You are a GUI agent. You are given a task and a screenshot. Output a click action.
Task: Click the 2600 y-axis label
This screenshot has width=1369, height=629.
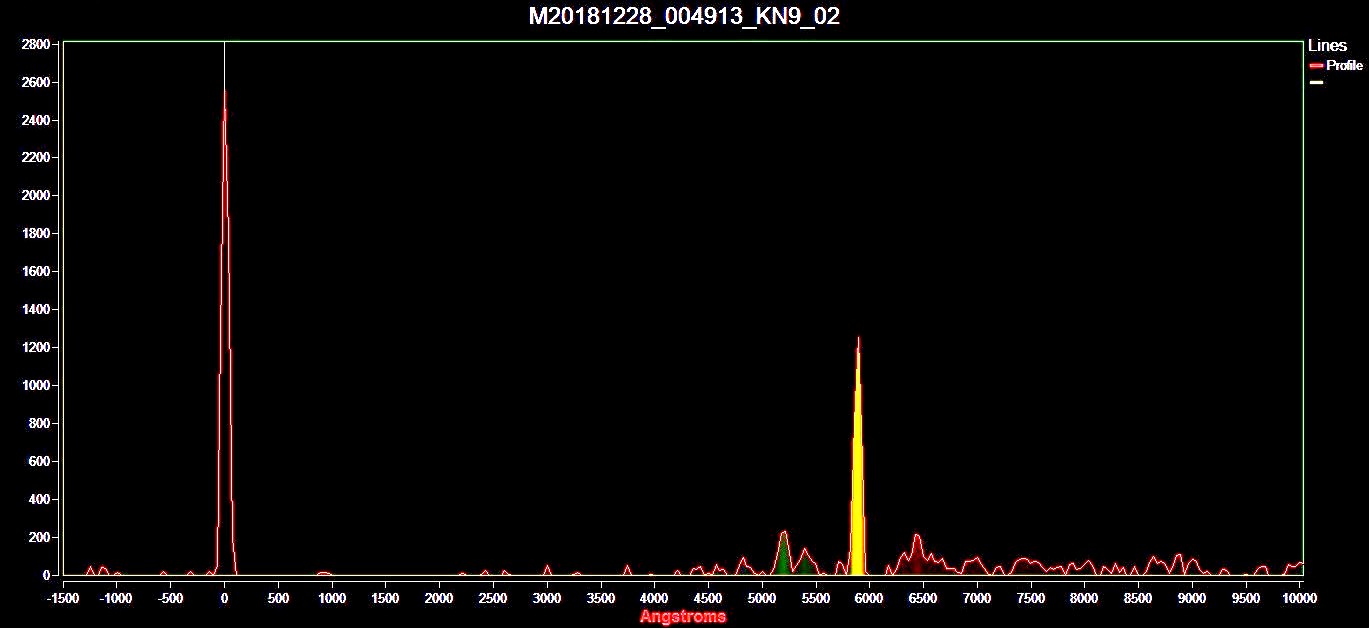(36, 82)
